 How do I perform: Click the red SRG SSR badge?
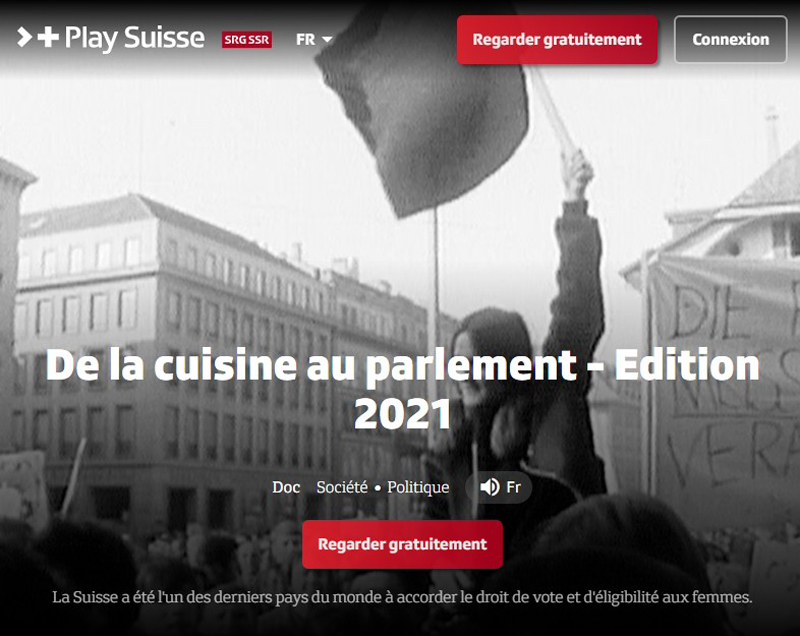tap(246, 40)
